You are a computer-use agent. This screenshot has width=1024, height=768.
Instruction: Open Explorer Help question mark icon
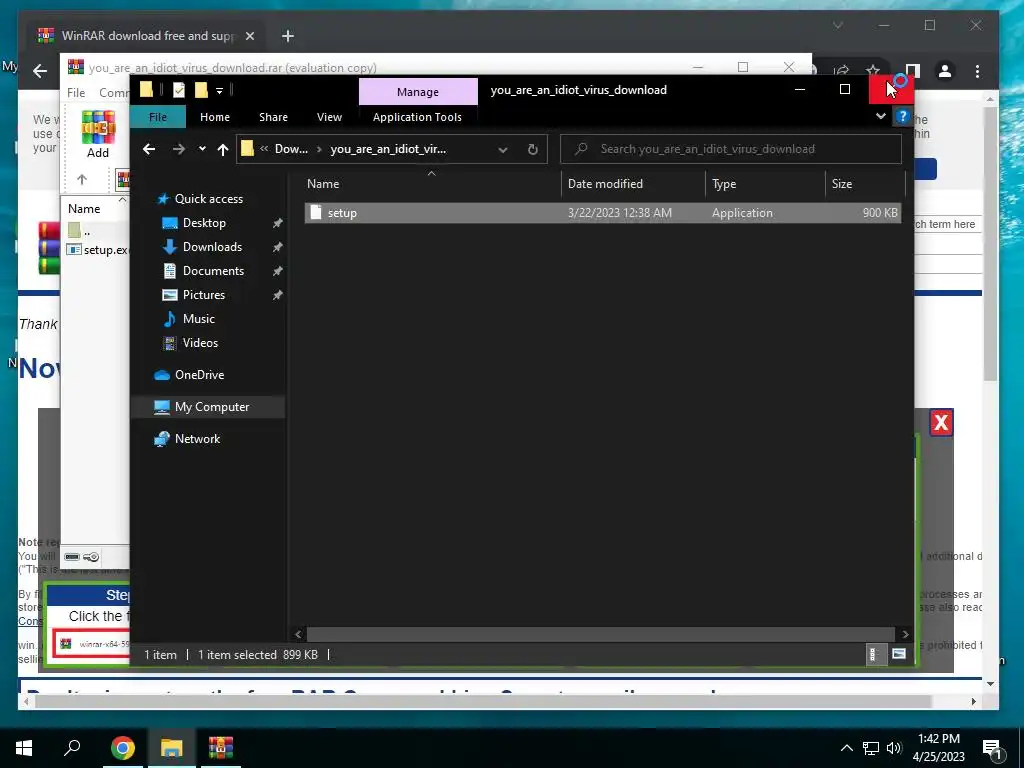(902, 116)
